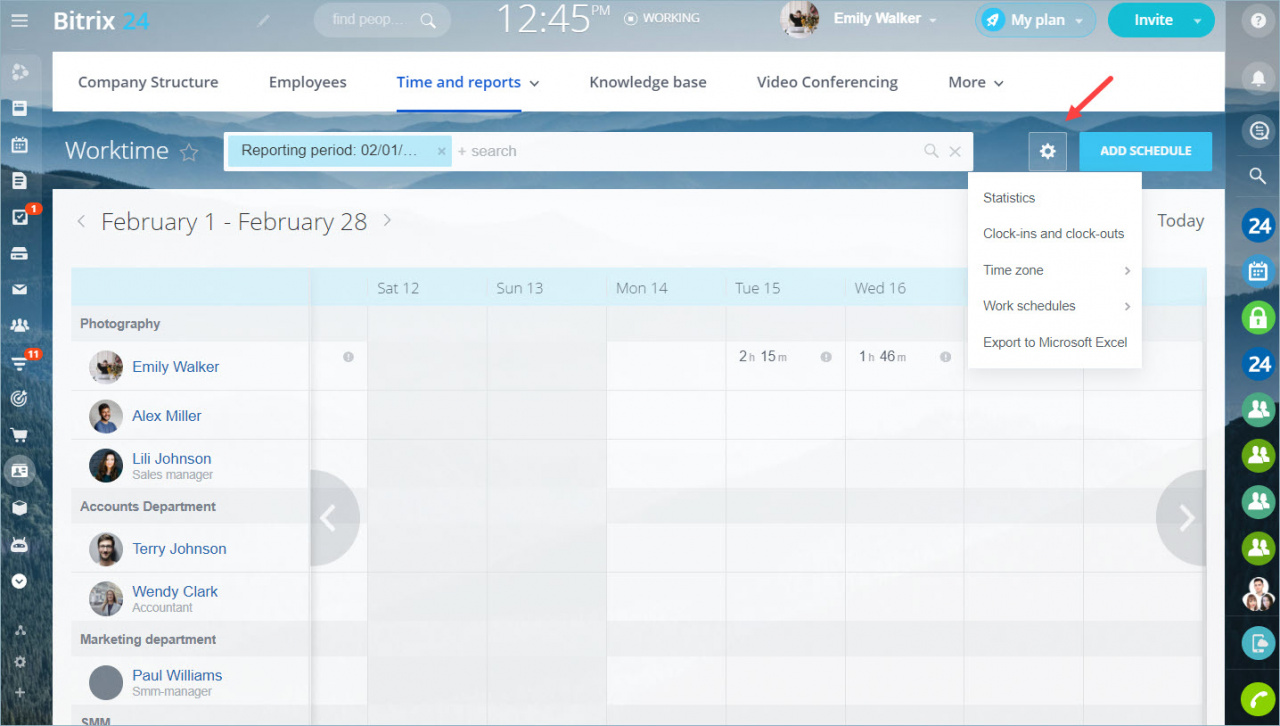Open tasks icon with badge 1
Viewport: 1280px width, 726px height.
click(x=19, y=218)
